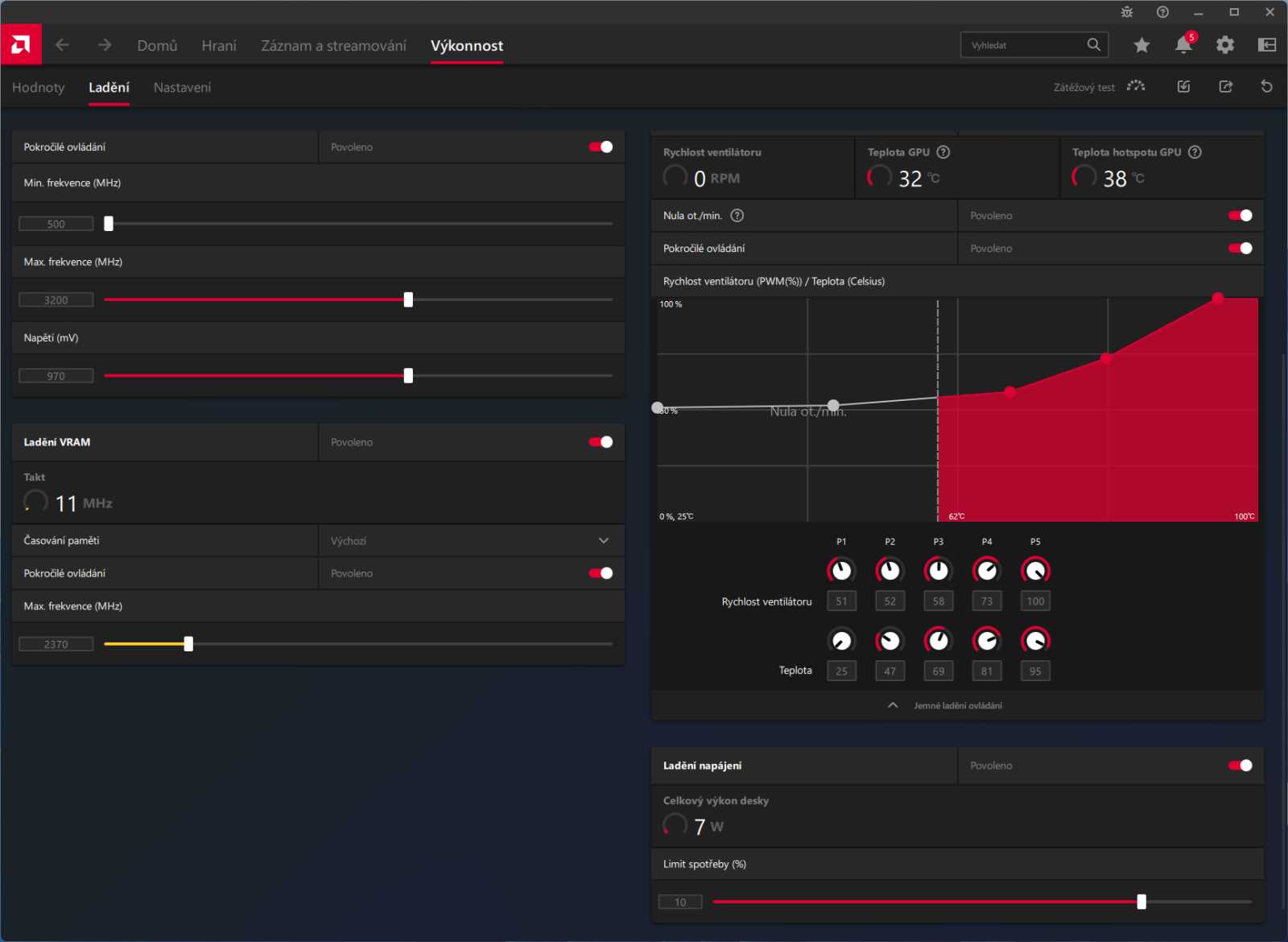Open favorites star icon
The image size is (1288, 942).
click(x=1141, y=45)
